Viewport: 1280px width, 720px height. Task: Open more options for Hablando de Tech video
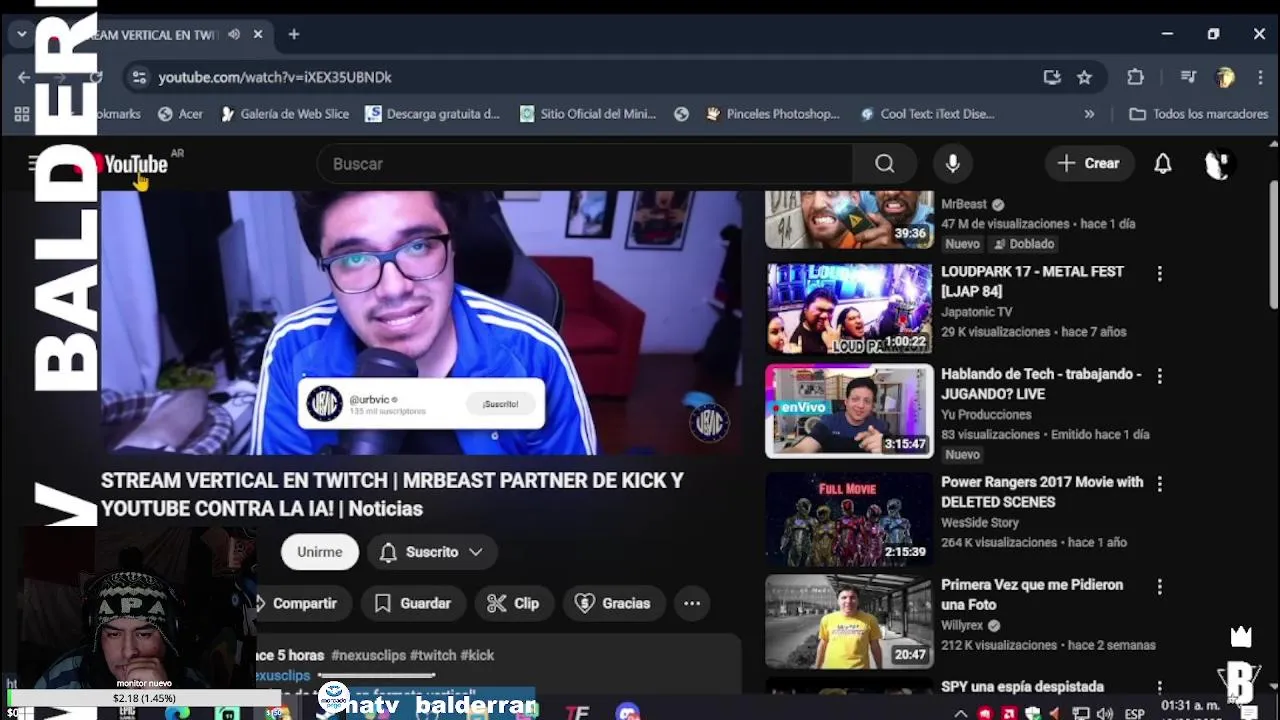(x=1160, y=376)
